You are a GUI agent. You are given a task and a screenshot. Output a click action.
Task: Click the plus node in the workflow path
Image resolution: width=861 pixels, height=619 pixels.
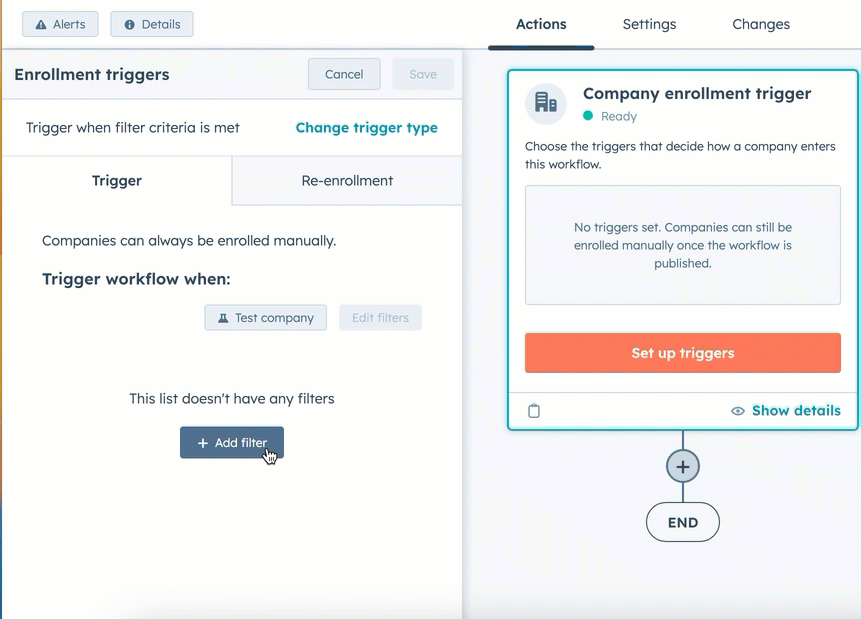point(682,465)
